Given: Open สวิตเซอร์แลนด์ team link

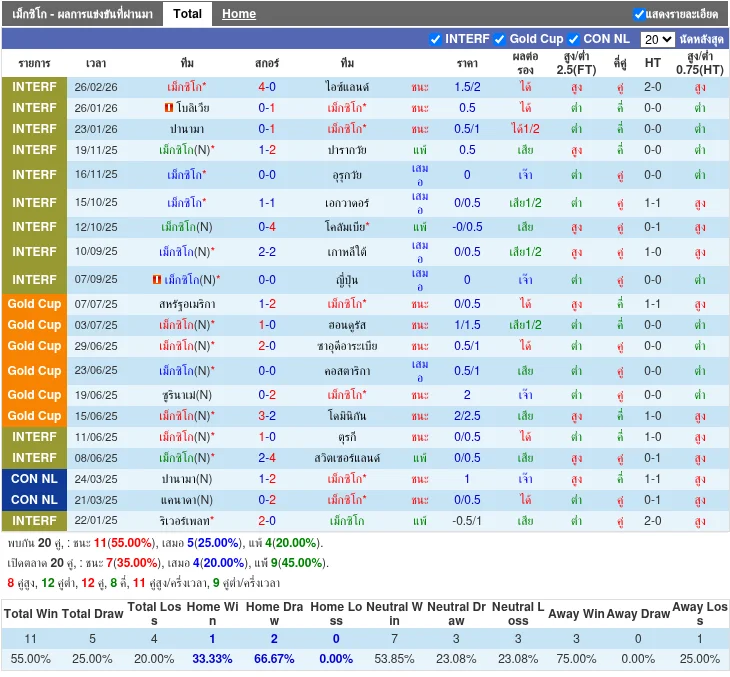Looking at the screenshot, I should (347, 458).
